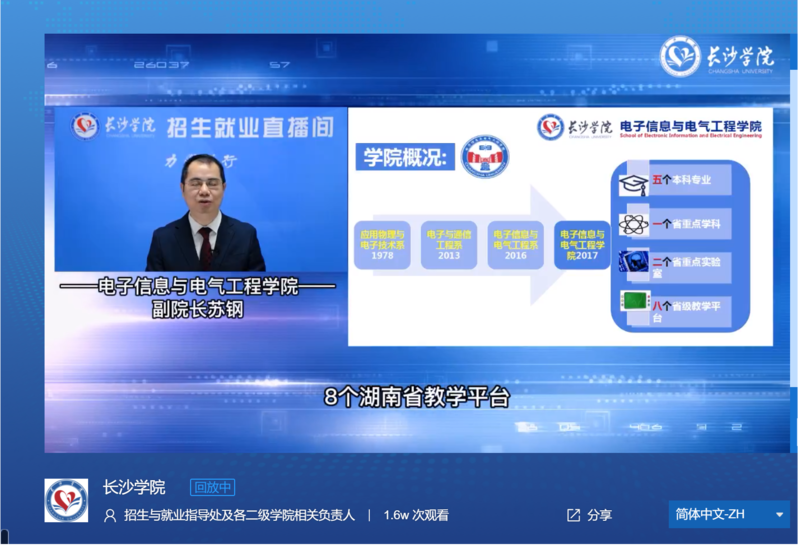Open the 长沙学院 channel avatar logo
Image resolution: width=798 pixels, height=545 pixels.
pos(66,500)
